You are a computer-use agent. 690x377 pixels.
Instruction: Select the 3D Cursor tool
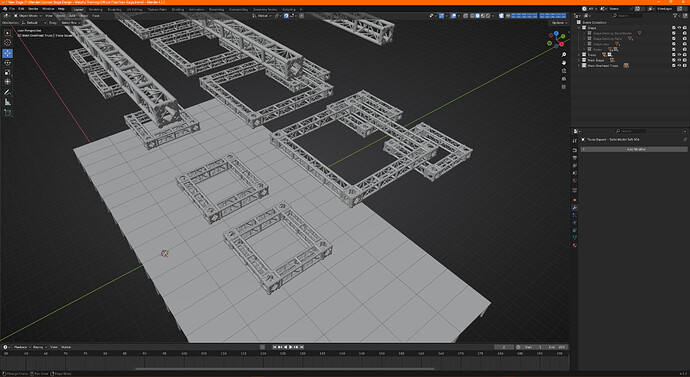7,43
